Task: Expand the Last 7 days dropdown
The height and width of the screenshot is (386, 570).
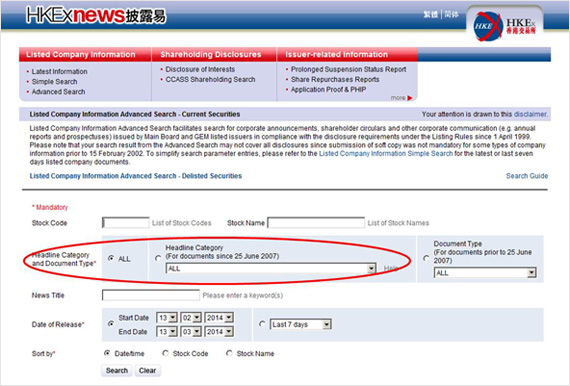Action: coord(301,324)
